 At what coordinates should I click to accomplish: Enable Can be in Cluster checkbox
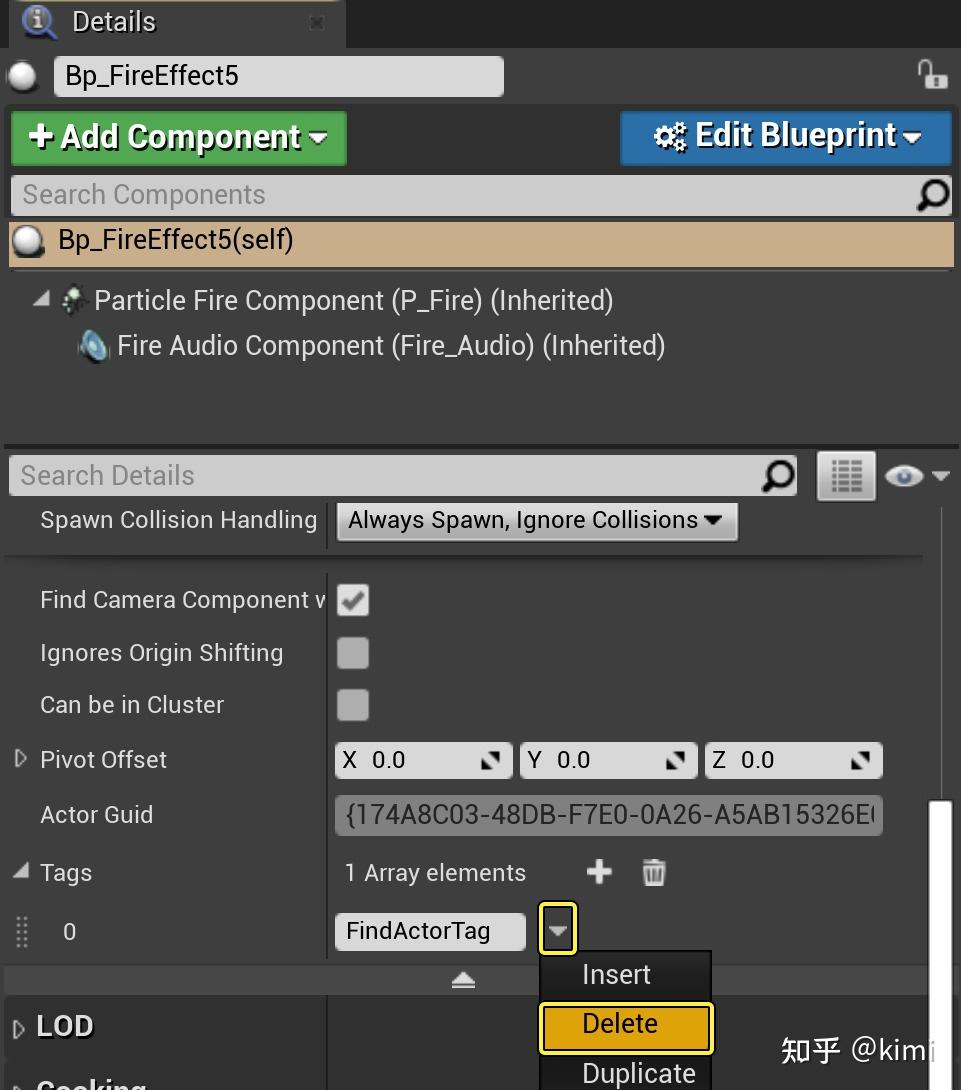[353, 705]
